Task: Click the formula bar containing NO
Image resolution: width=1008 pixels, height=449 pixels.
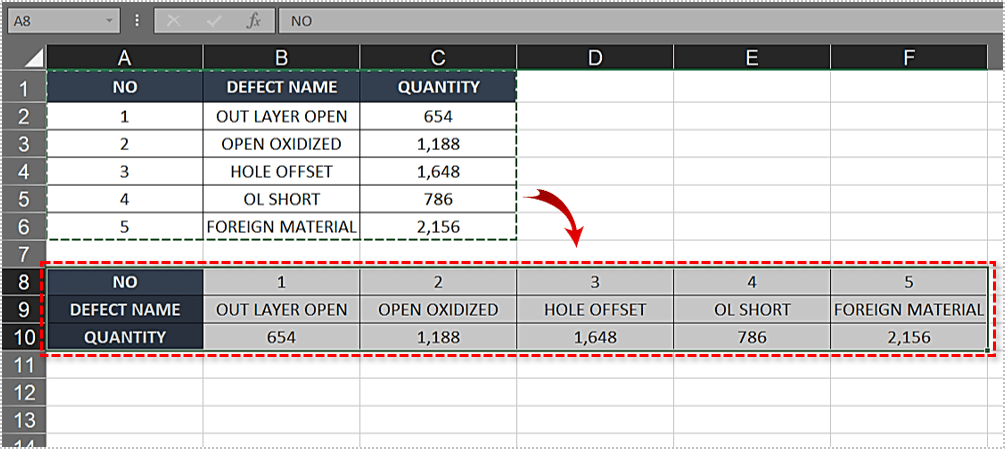Action: (640, 20)
